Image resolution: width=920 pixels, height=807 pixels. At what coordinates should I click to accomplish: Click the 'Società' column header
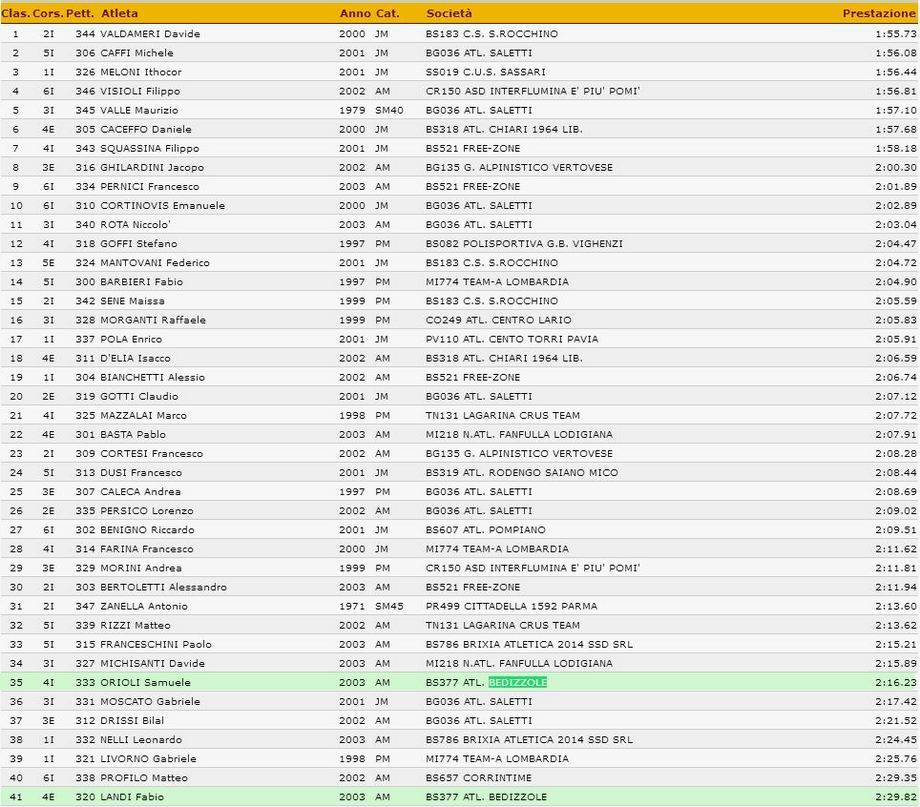[449, 13]
